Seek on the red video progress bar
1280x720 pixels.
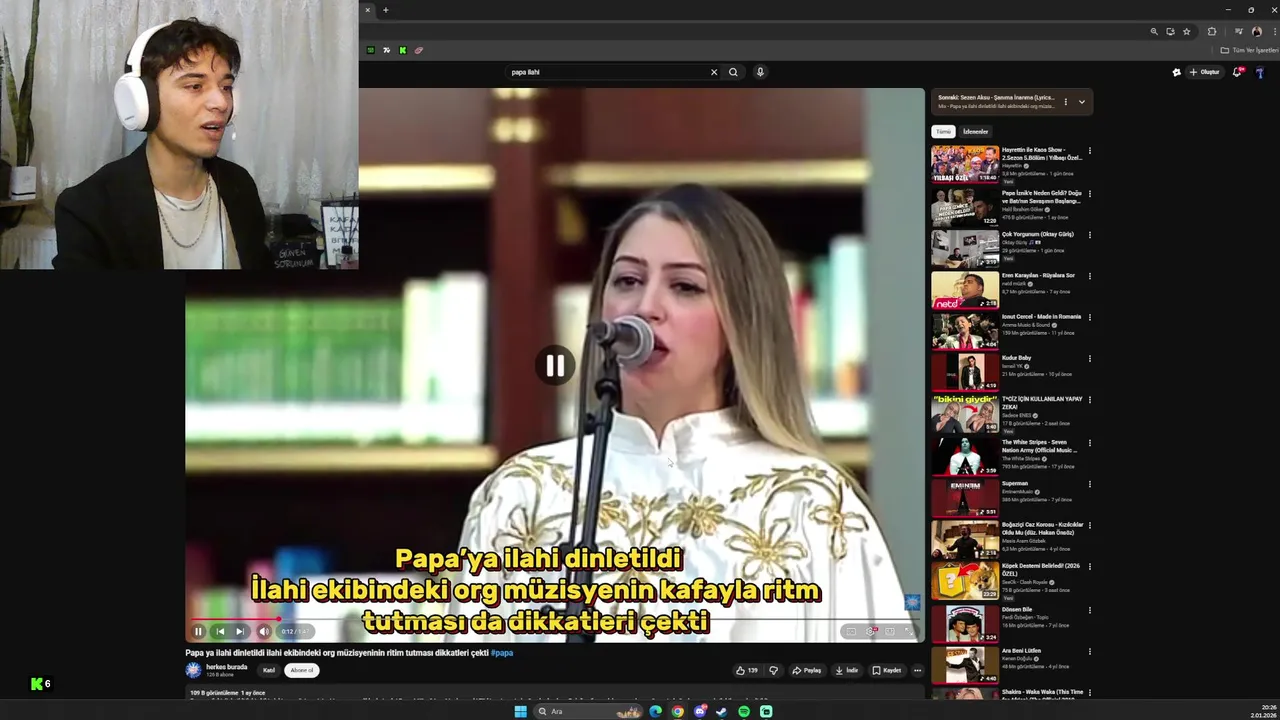point(555,619)
